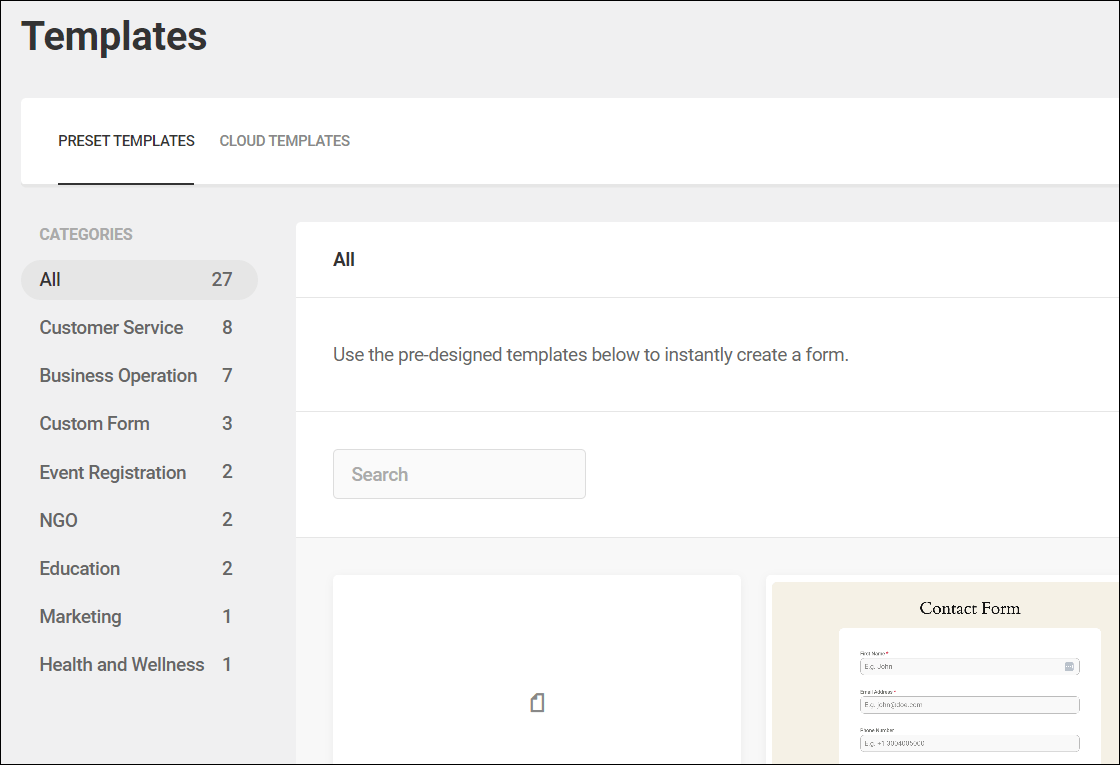Image resolution: width=1120 pixels, height=765 pixels.
Task: Open the NGO category
Action: [59, 519]
